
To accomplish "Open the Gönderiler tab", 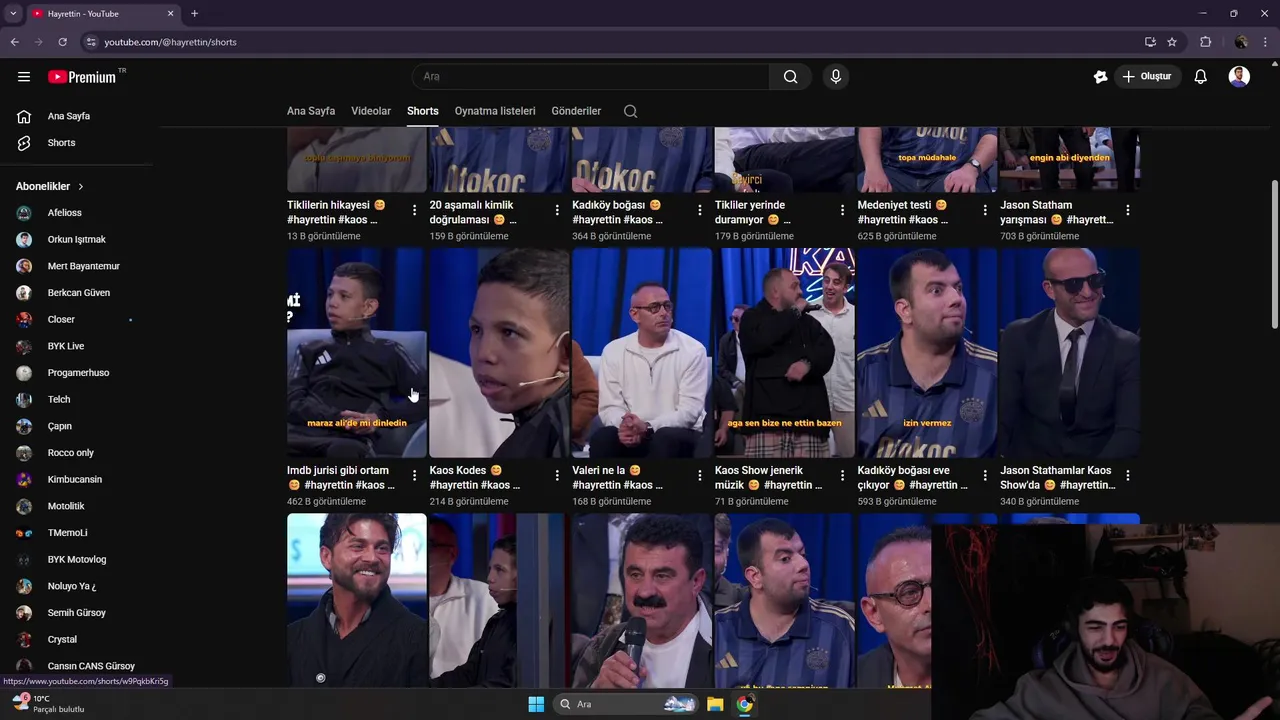I will pyautogui.click(x=576, y=111).
